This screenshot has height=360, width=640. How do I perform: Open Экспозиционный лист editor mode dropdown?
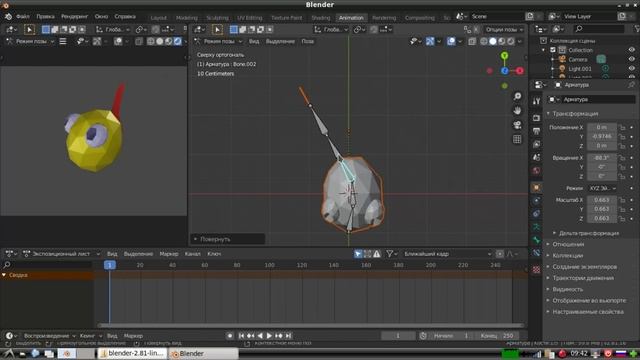pyautogui.click(x=61, y=254)
